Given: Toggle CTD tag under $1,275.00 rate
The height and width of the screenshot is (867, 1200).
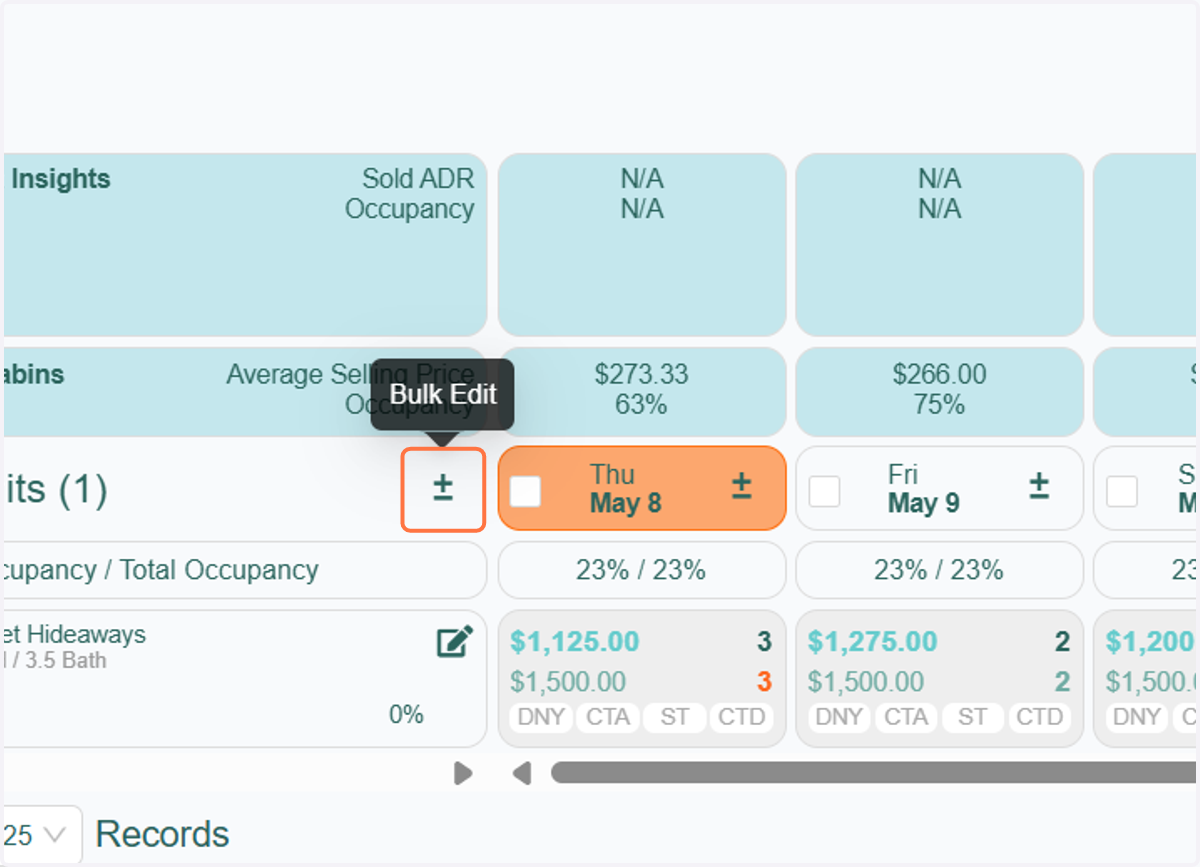Looking at the screenshot, I should coord(1039,717).
